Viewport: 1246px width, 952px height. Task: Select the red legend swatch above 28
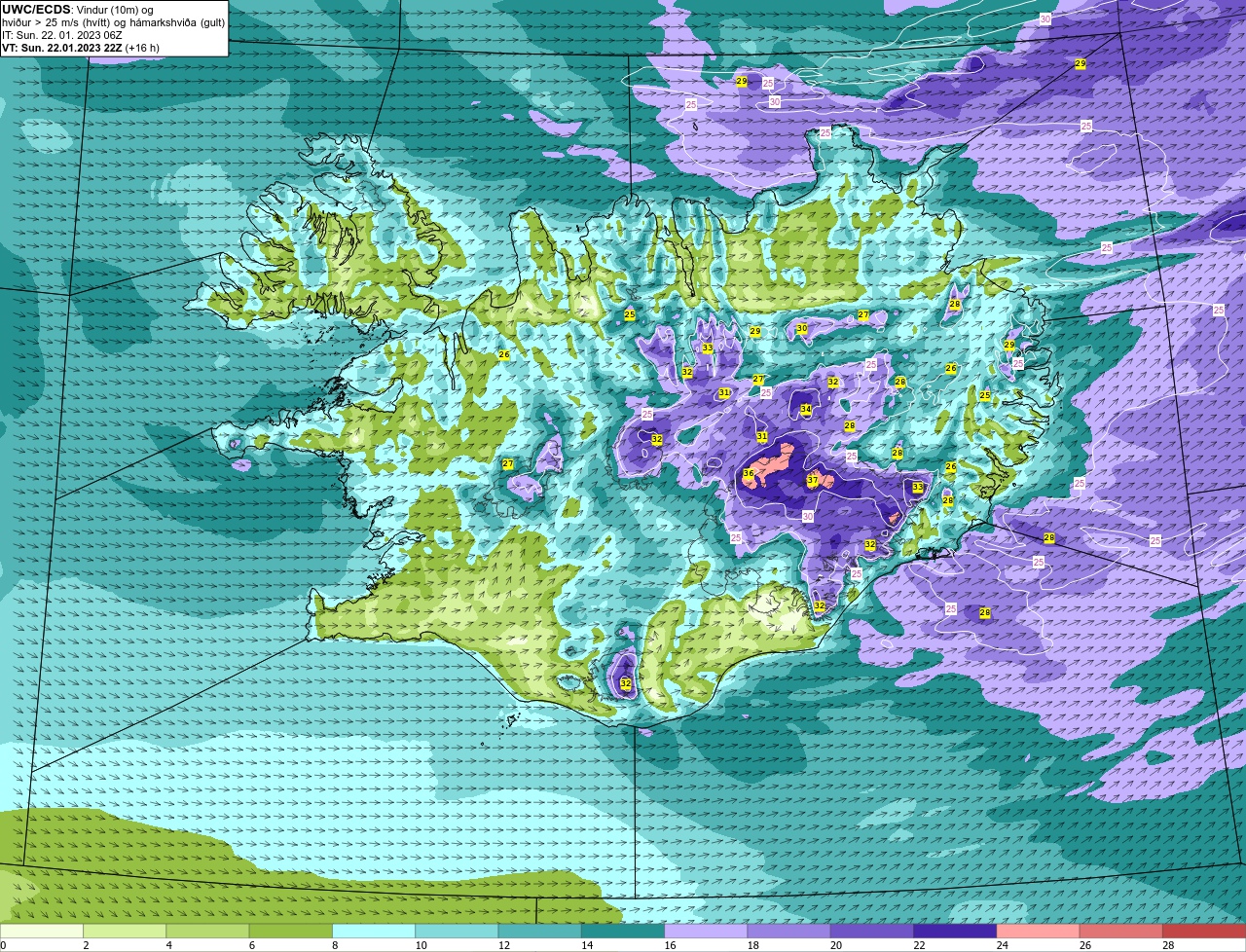[1204, 931]
